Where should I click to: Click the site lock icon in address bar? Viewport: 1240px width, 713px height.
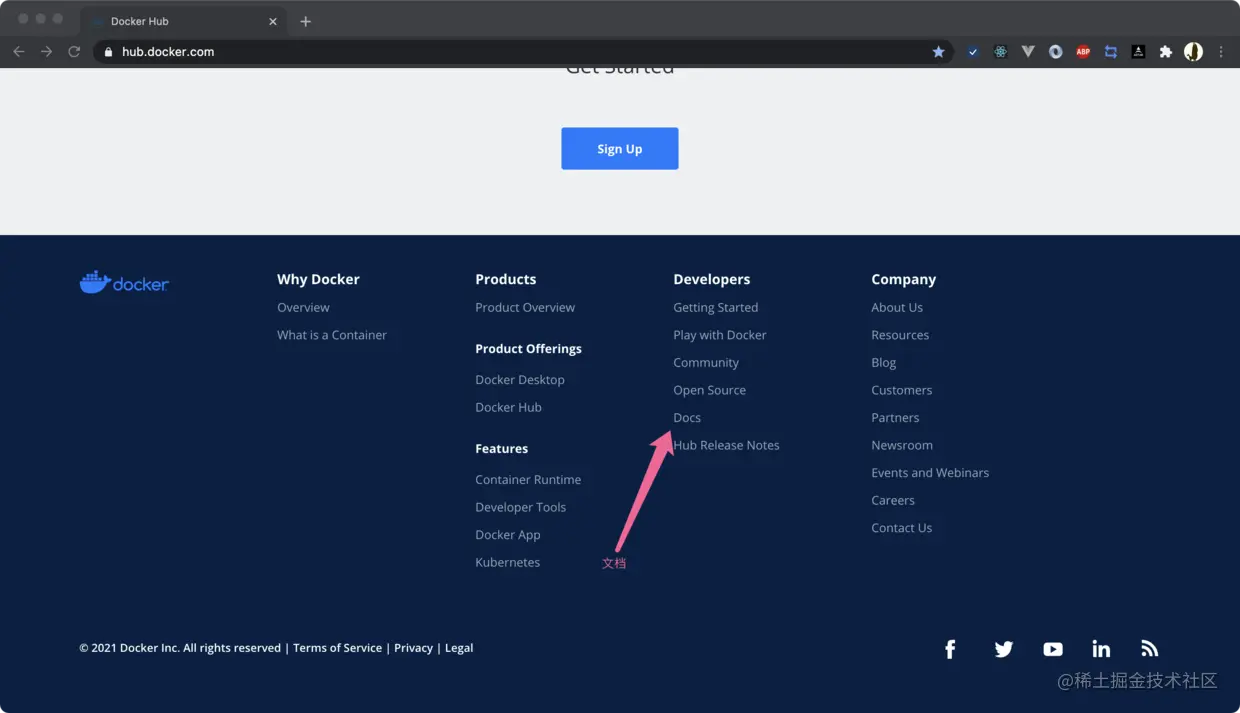(109, 52)
